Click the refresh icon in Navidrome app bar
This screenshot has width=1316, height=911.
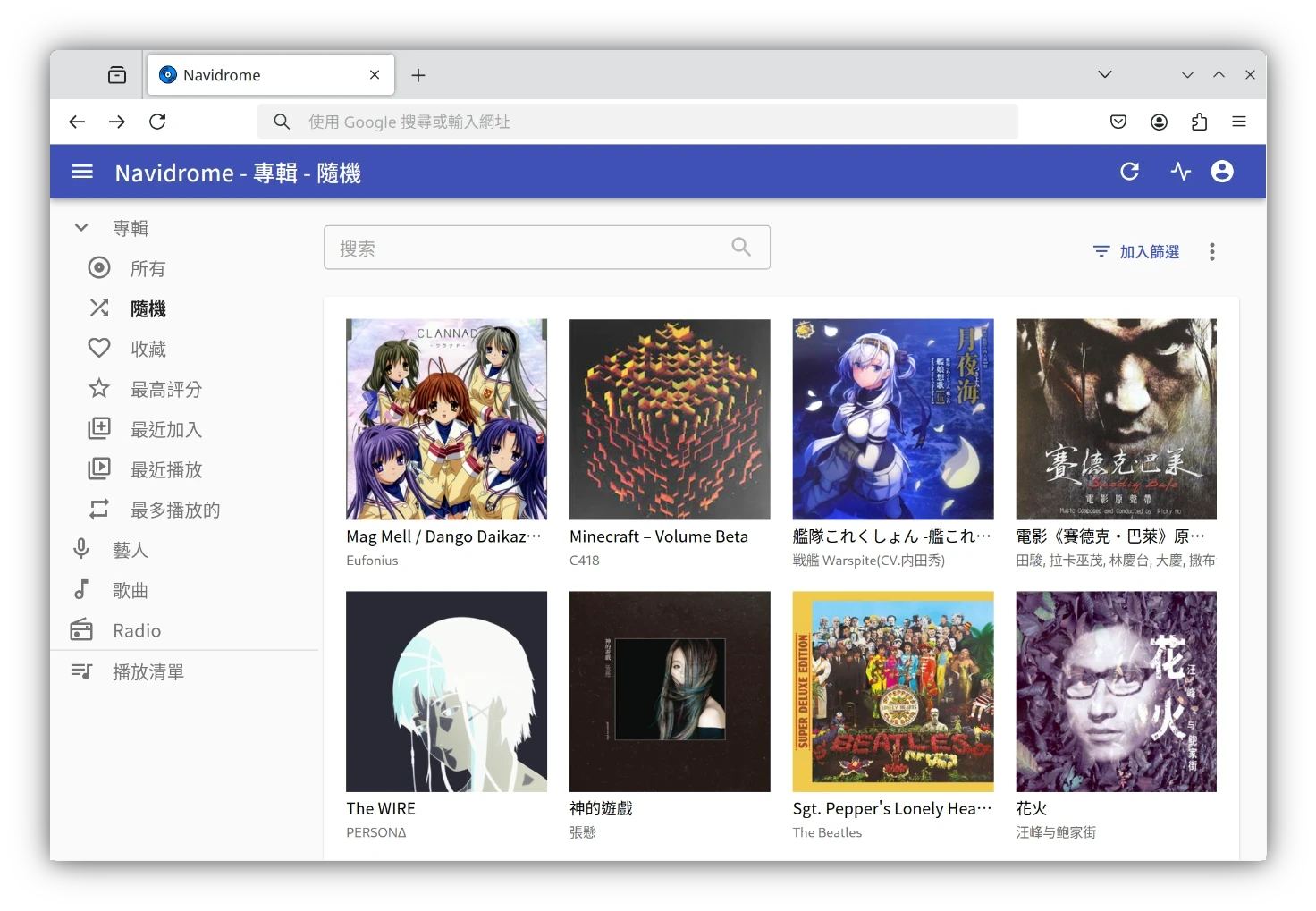coord(1129,172)
